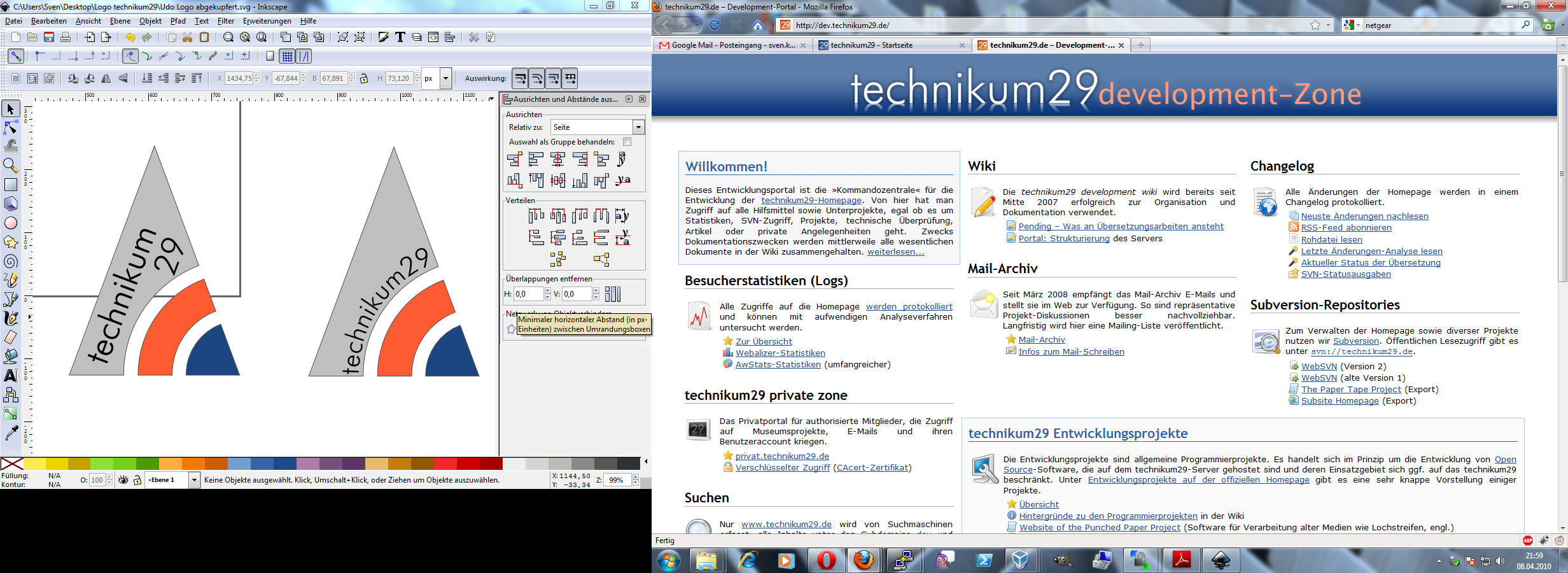This screenshot has height=573, width=1568.
Task: Open the Ebene 1 layer dropdown
Action: coord(194,480)
